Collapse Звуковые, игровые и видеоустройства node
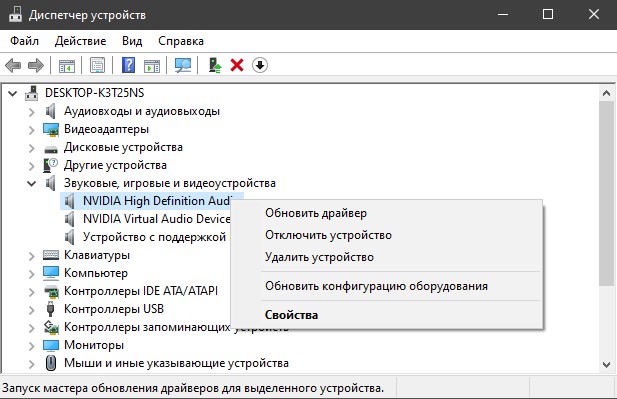The image size is (617, 399). point(31,183)
